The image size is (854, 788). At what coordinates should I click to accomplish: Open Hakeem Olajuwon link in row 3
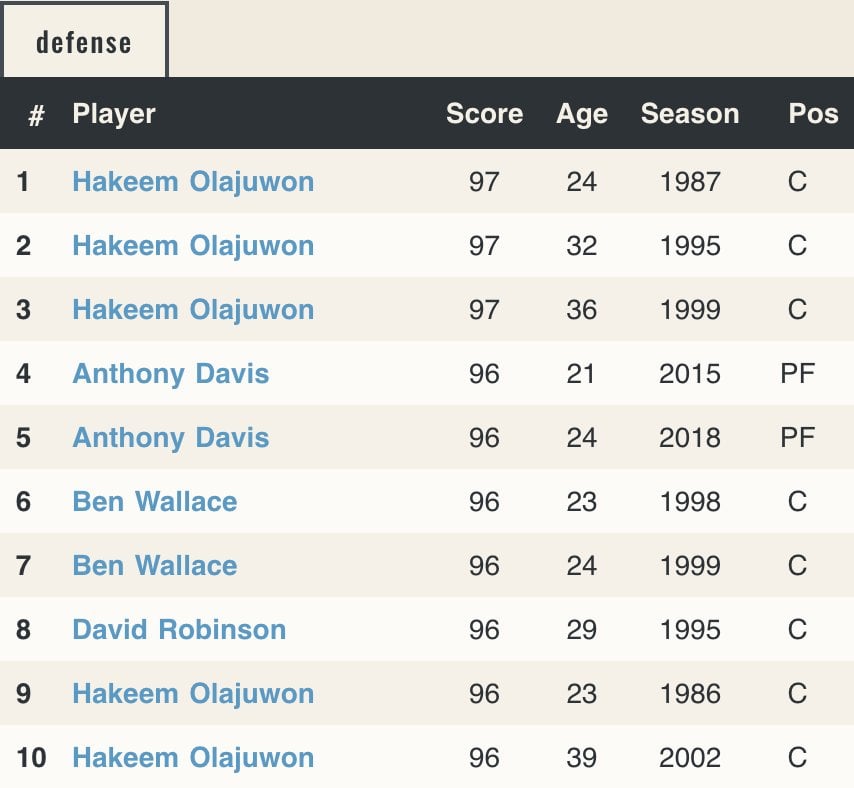point(193,310)
